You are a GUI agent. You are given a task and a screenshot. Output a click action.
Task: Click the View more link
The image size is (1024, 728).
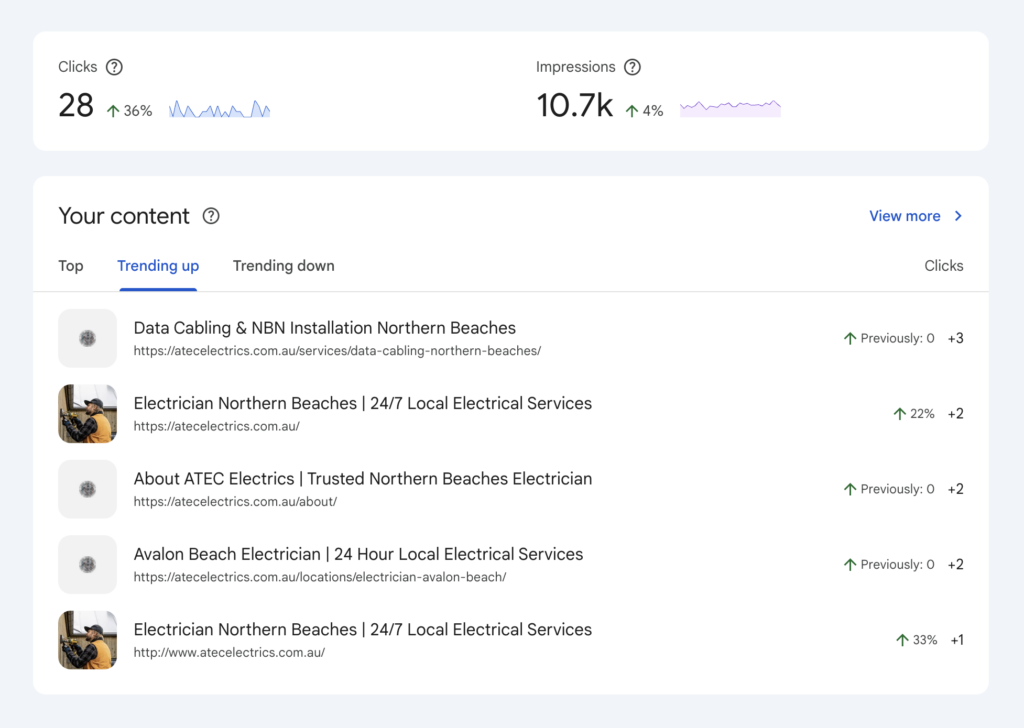pos(904,216)
